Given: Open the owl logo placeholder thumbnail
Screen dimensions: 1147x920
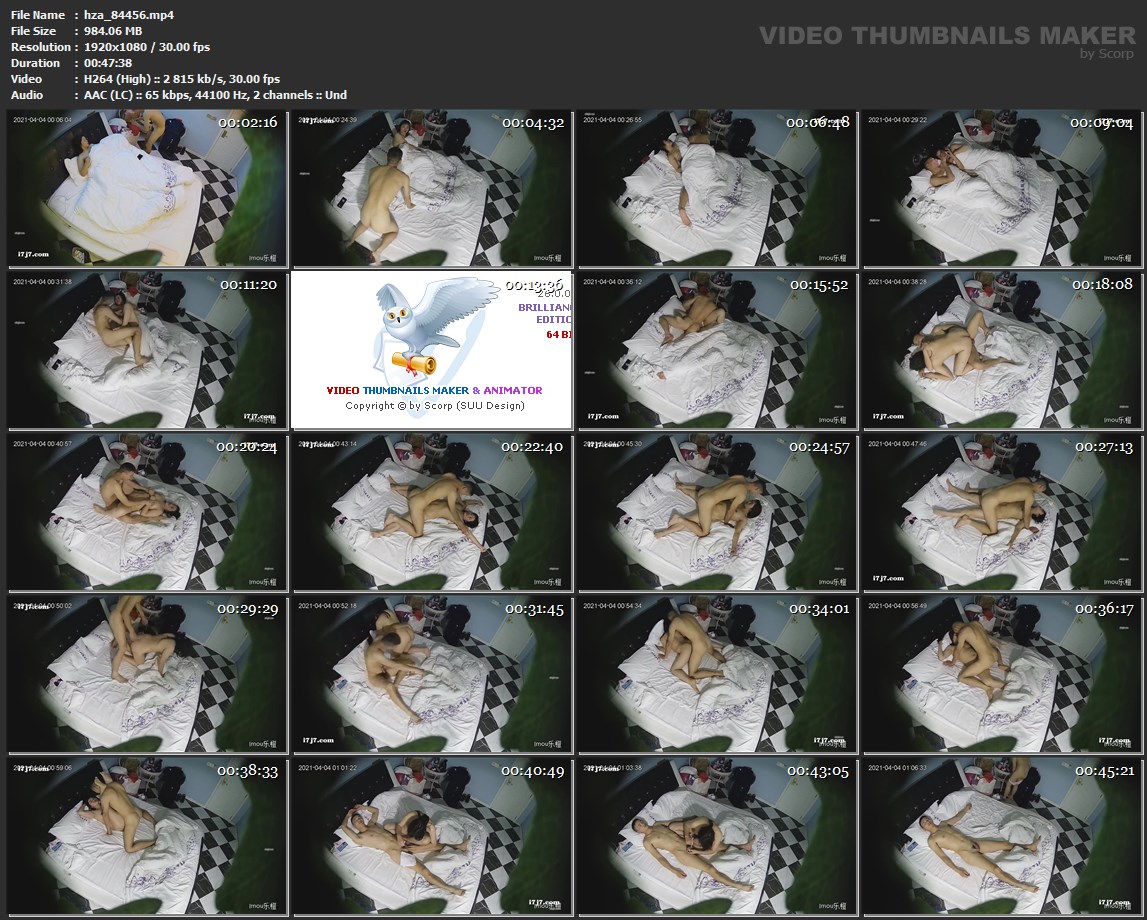Looking at the screenshot, I should pos(432,350).
